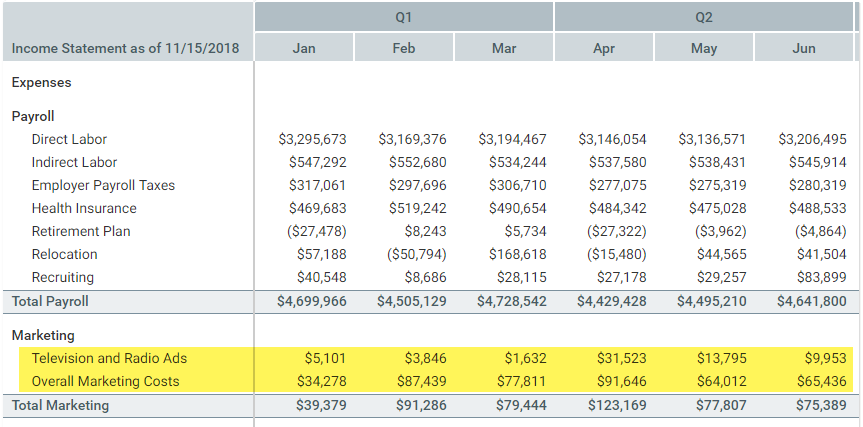The width and height of the screenshot is (863, 427).
Task: Select the Jan Direct Labor value $3,295,673
Action: (312, 139)
